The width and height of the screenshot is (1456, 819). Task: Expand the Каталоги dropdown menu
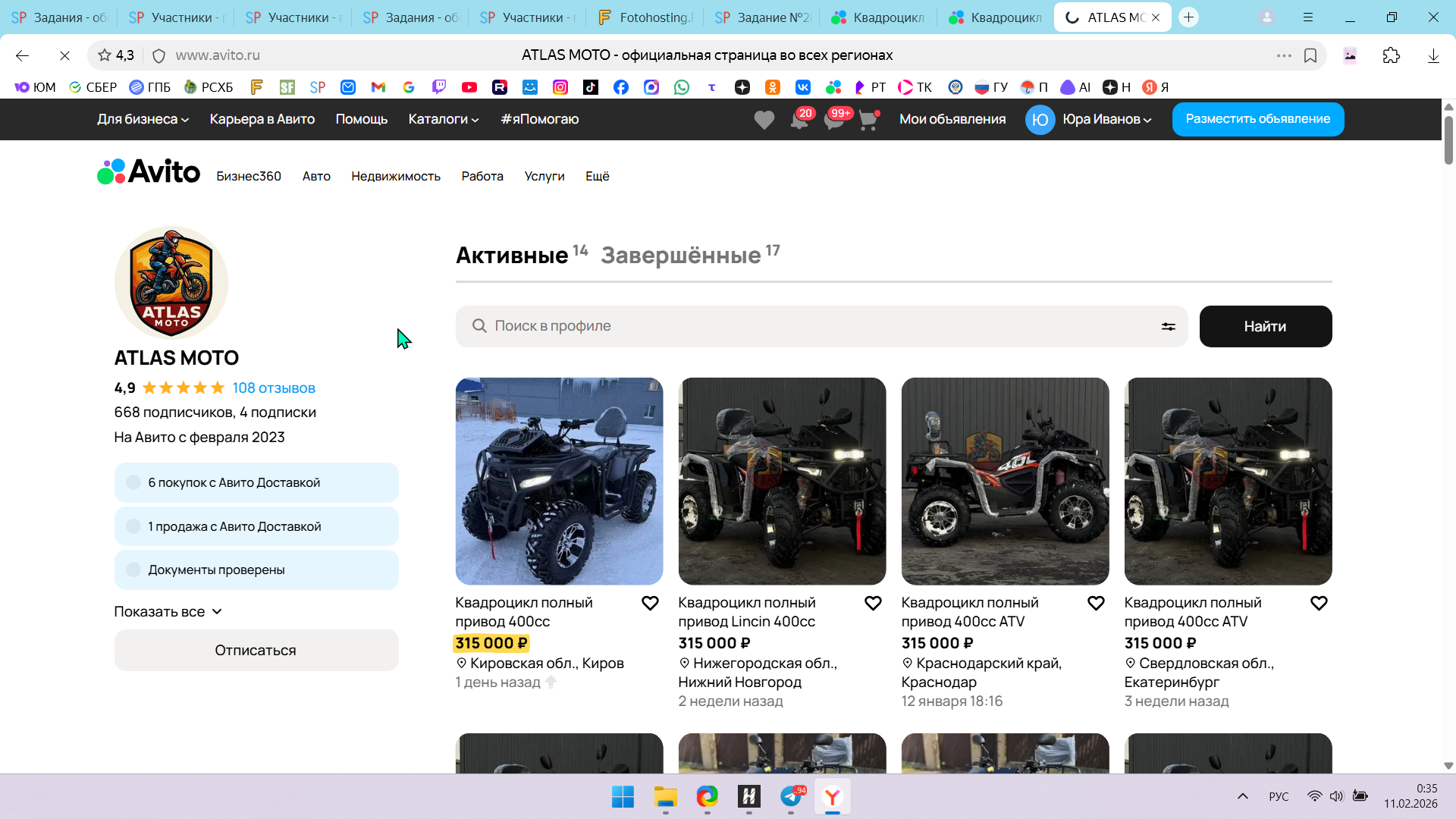click(x=443, y=119)
